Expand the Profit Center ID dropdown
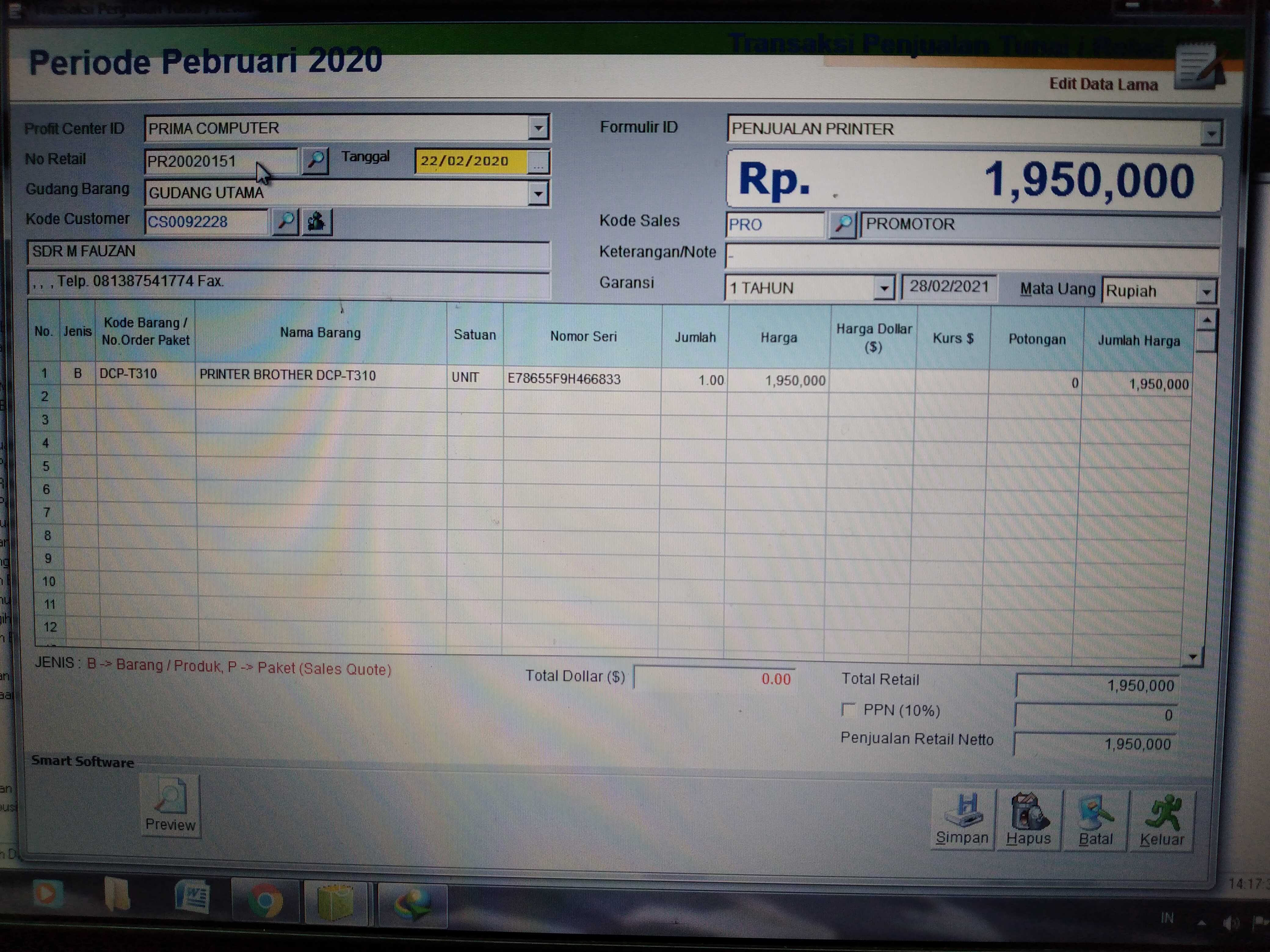The image size is (1270, 952). (x=538, y=128)
